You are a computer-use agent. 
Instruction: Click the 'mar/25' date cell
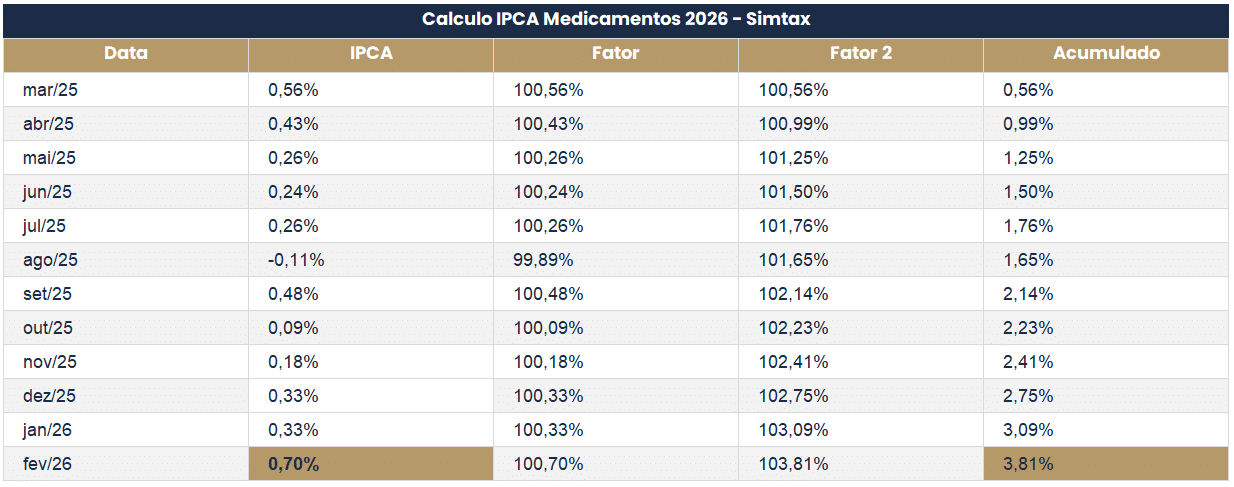click(x=50, y=90)
